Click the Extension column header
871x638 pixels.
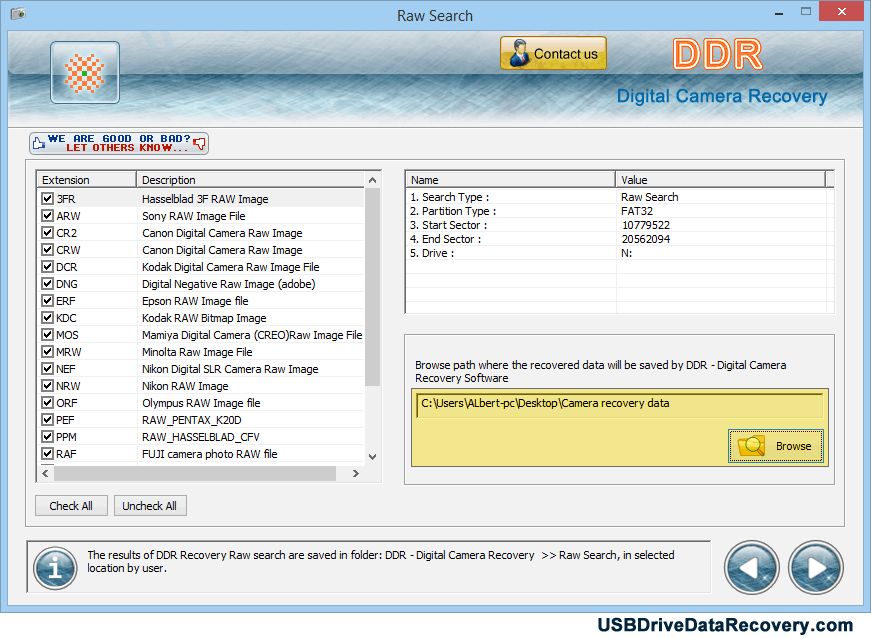point(86,180)
